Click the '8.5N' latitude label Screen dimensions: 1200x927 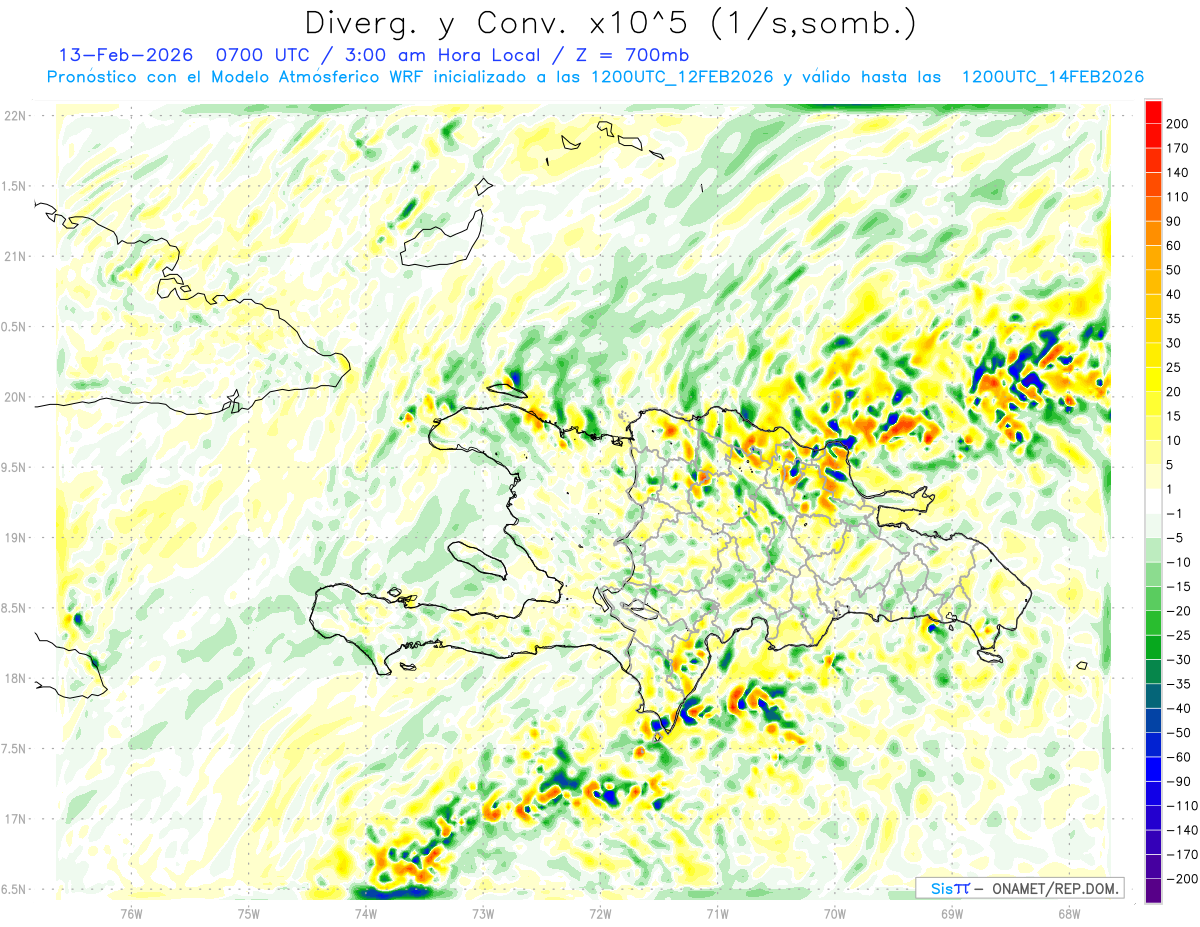[13, 608]
